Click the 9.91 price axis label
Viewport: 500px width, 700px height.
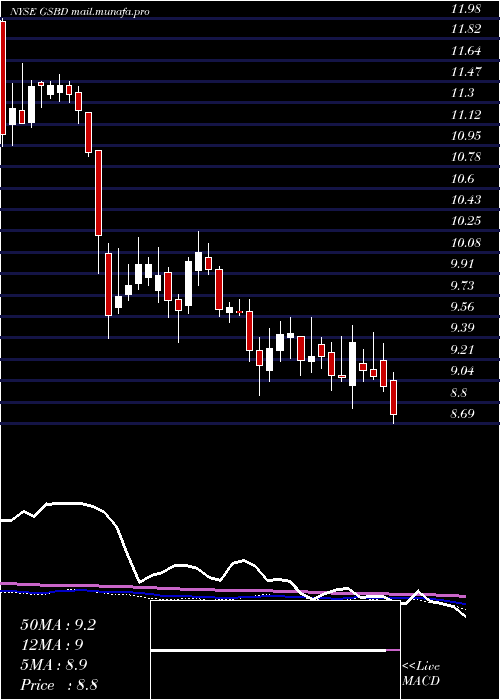[462, 263]
